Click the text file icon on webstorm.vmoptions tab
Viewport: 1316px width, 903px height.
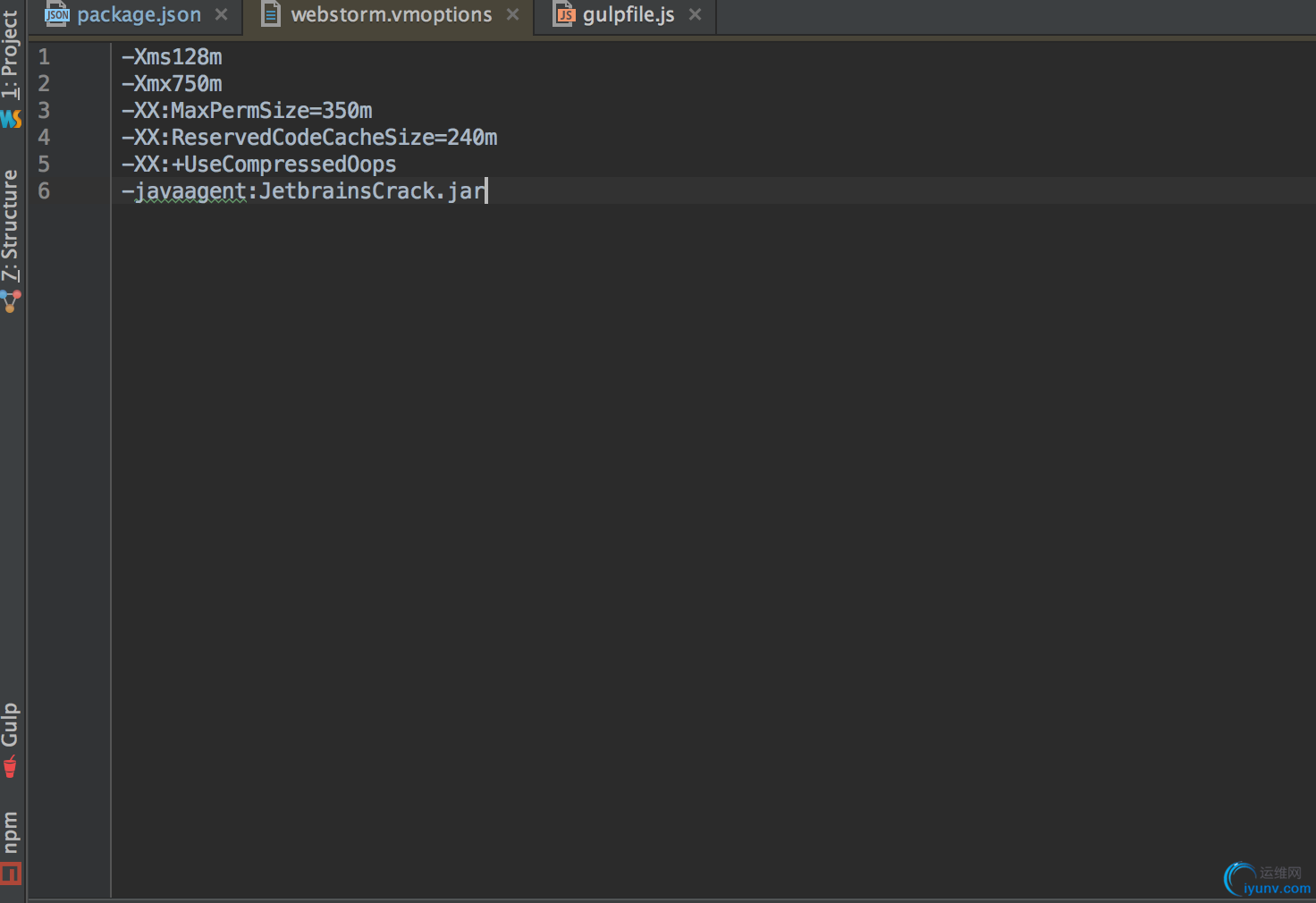(x=271, y=13)
